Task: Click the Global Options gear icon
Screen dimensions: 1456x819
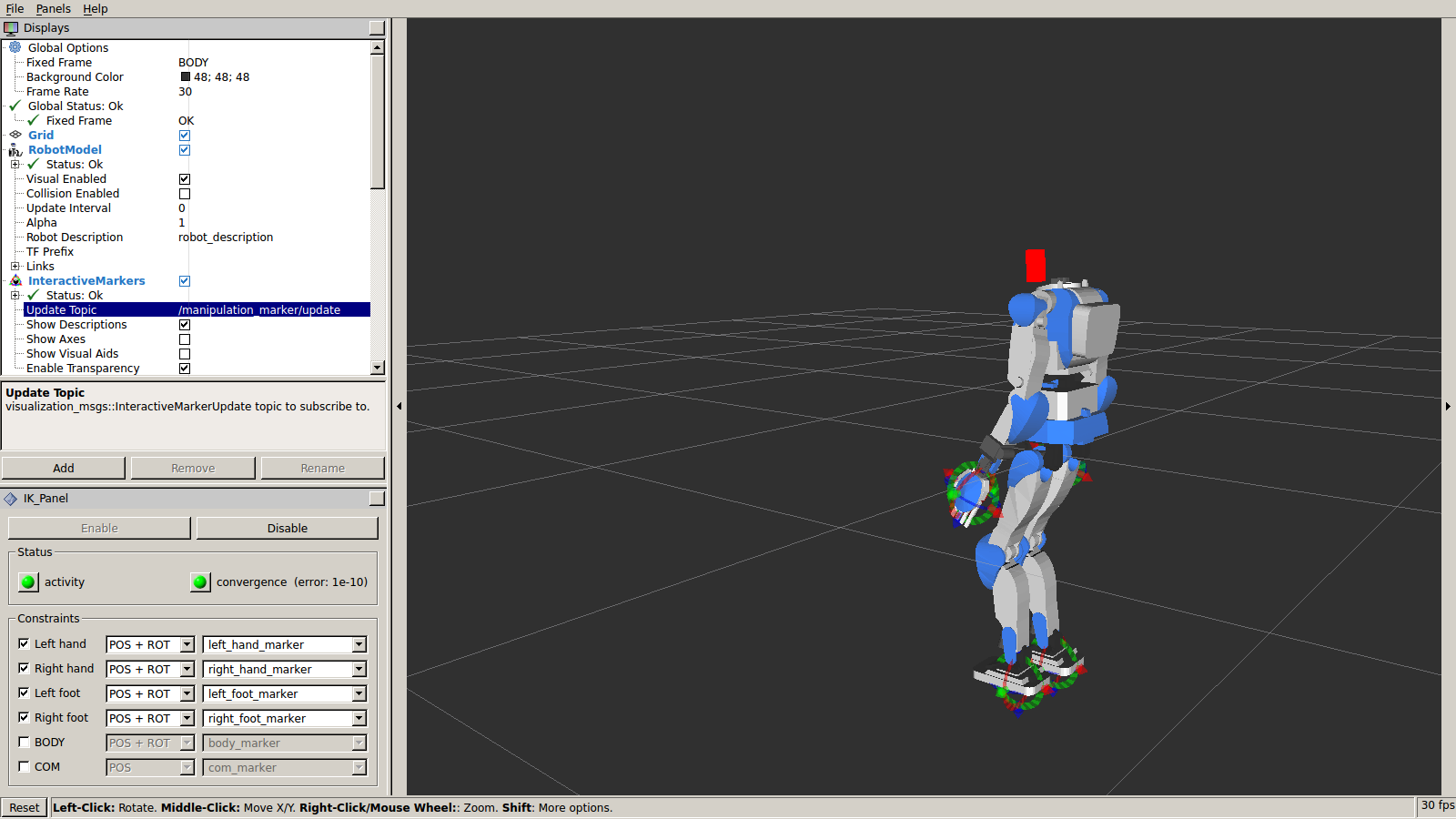Action: click(x=15, y=47)
